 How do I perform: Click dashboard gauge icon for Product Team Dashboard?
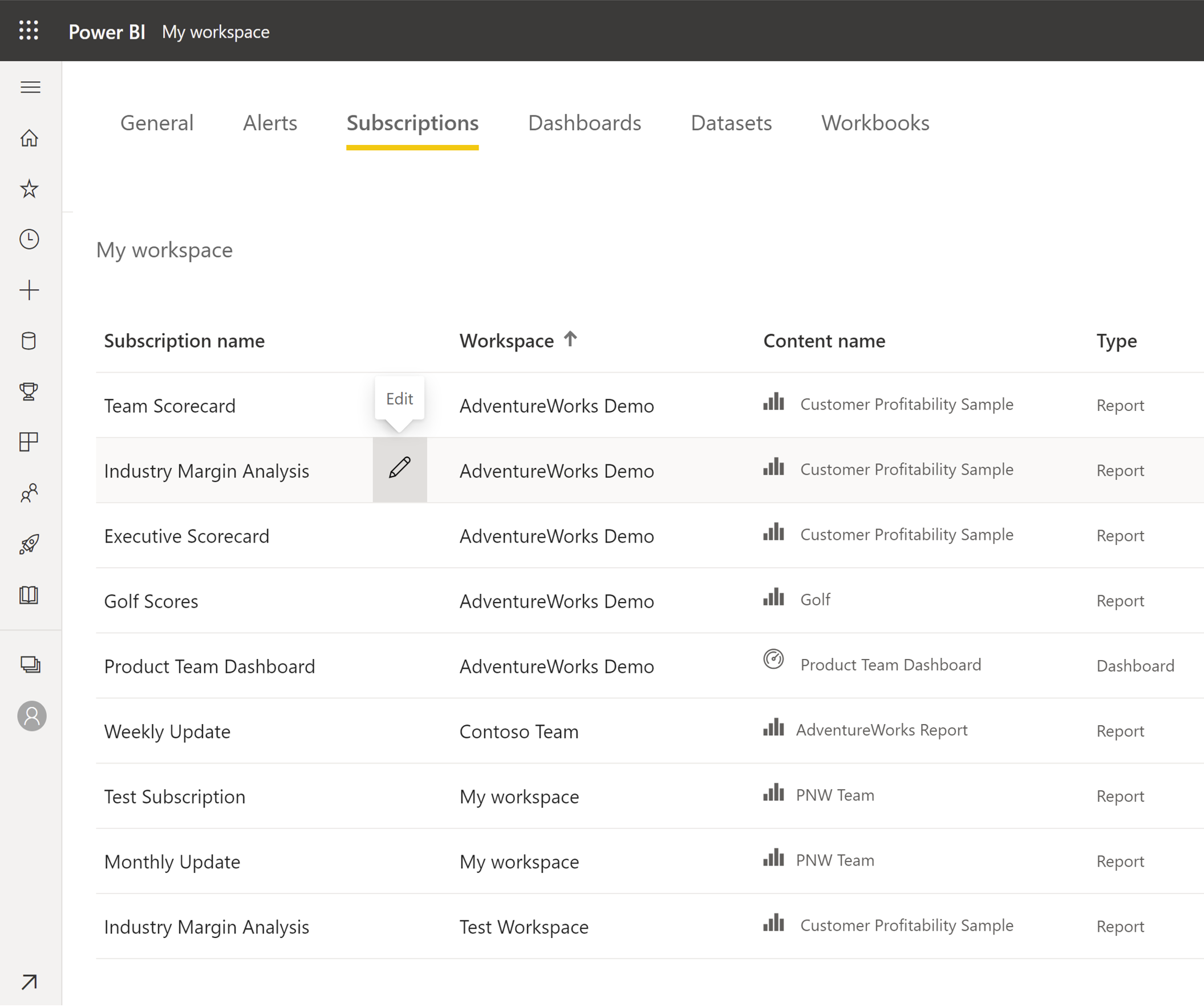[773, 660]
